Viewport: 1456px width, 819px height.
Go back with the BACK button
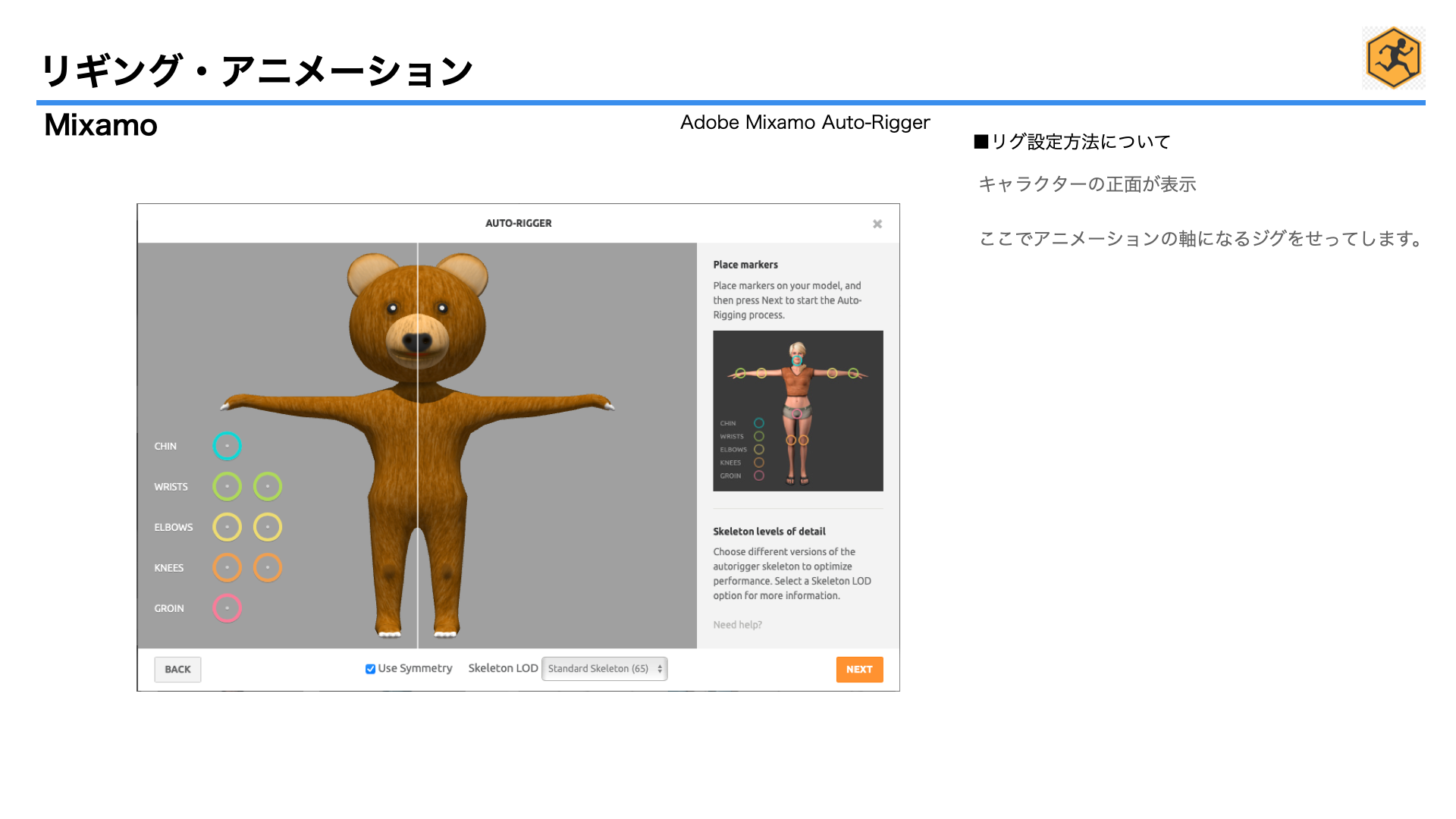[x=177, y=670]
